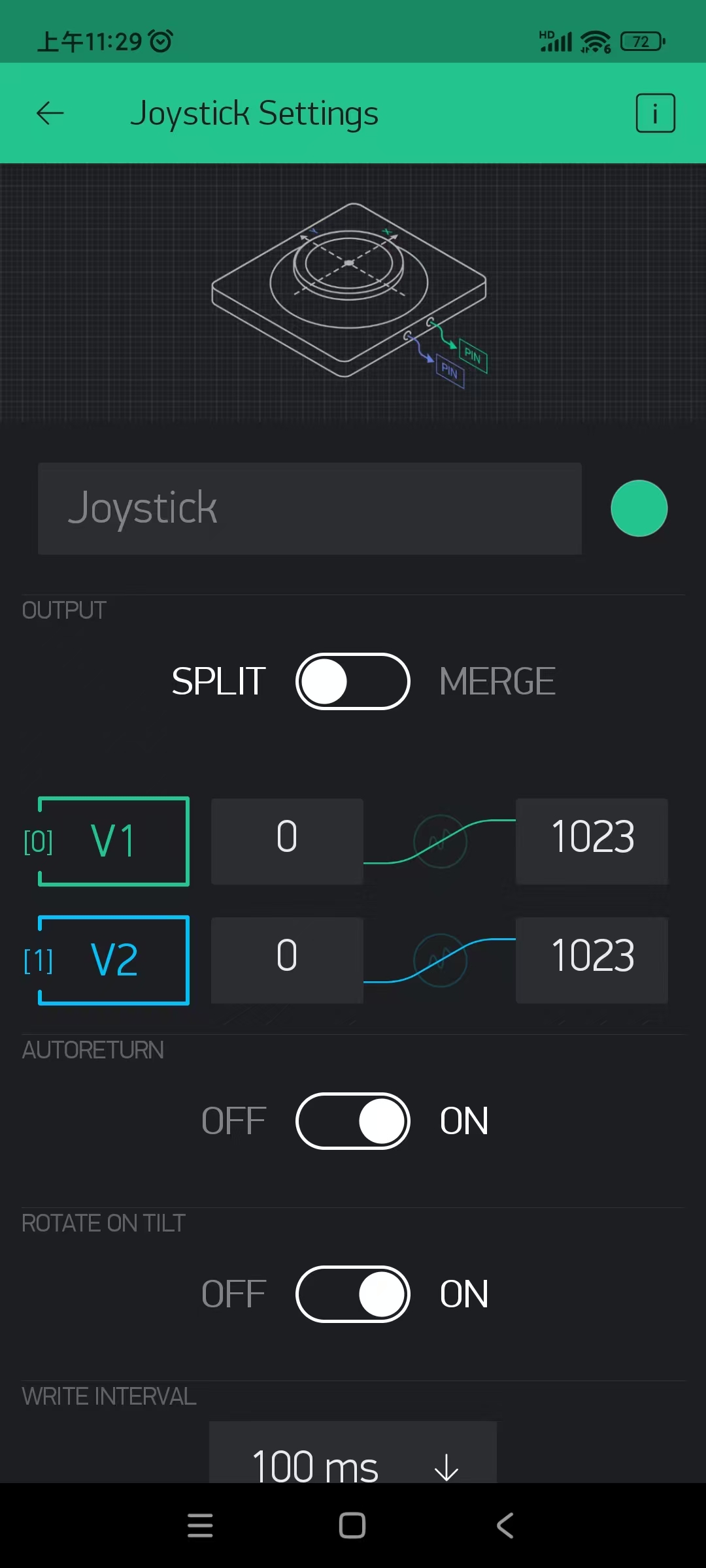Image resolution: width=706 pixels, height=1568 pixels.
Task: Open the V2 pin selector
Action: click(114, 960)
